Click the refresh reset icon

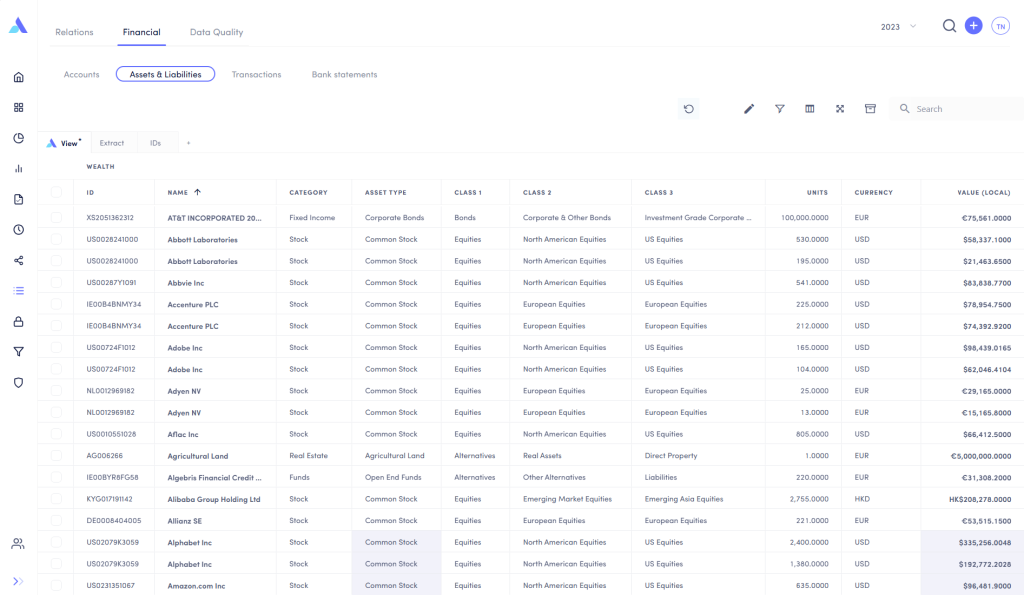(689, 109)
